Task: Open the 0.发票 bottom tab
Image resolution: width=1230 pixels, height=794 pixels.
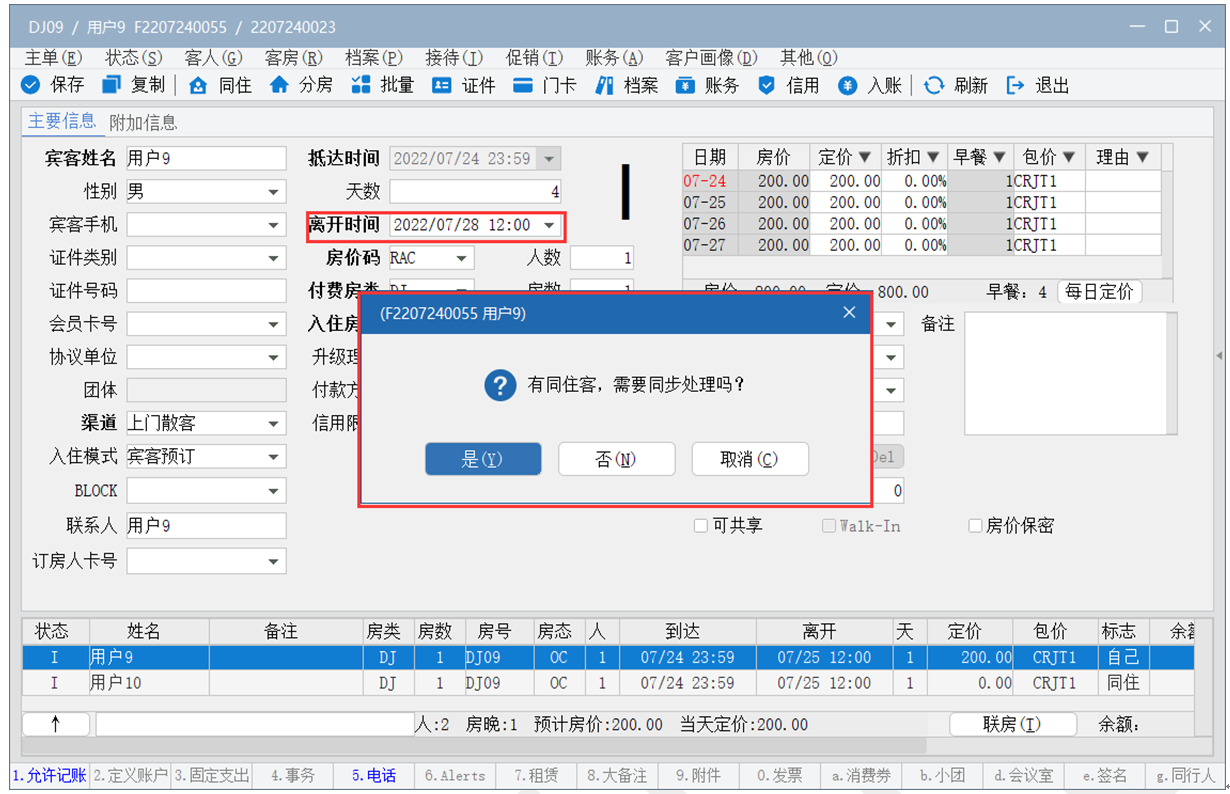Action: (x=780, y=775)
